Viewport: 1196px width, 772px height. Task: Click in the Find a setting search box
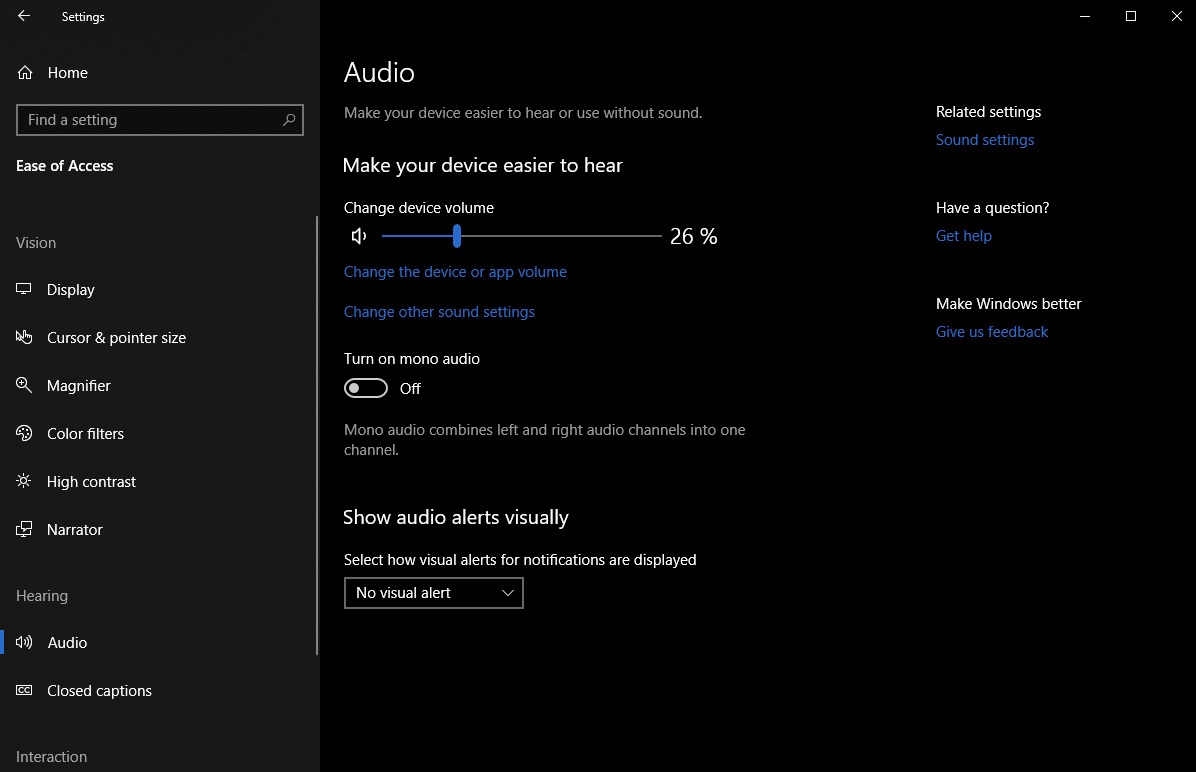159,120
